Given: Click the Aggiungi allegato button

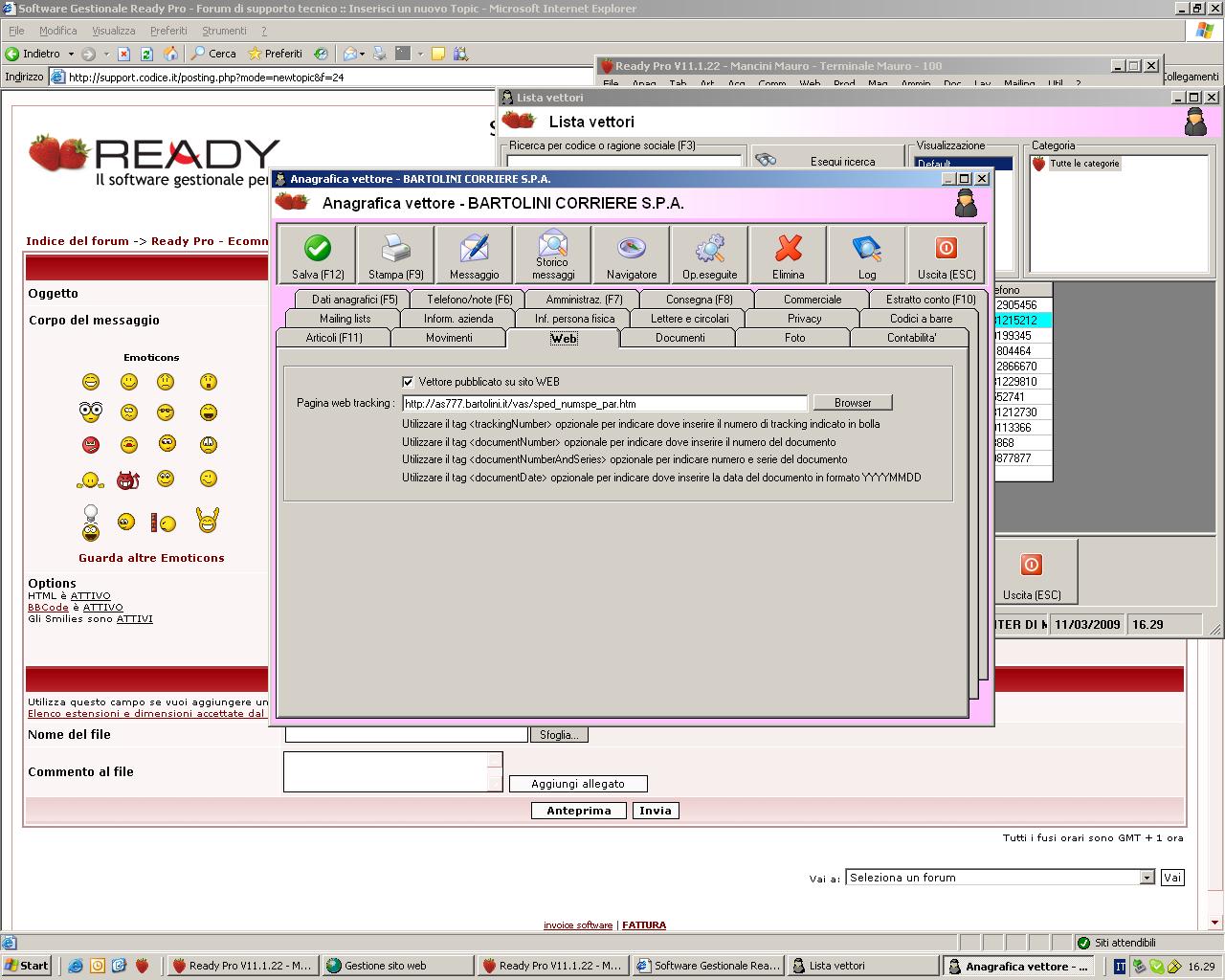Looking at the screenshot, I should point(578,784).
